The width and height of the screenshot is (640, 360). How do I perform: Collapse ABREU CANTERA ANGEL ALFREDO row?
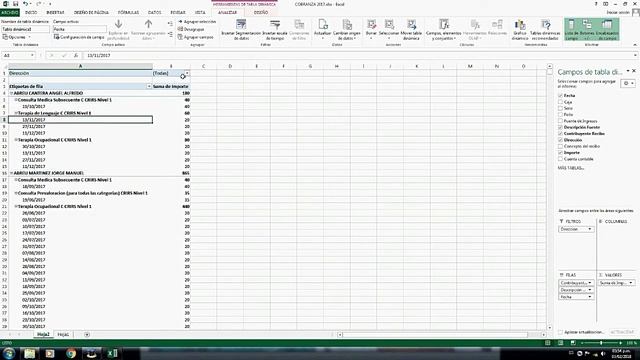coord(11,93)
